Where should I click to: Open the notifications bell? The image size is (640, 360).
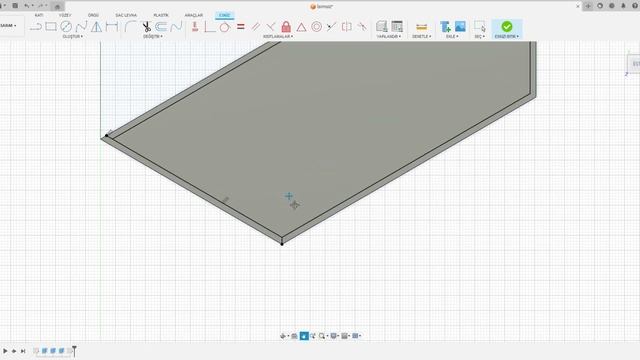pyautogui.click(x=623, y=6)
